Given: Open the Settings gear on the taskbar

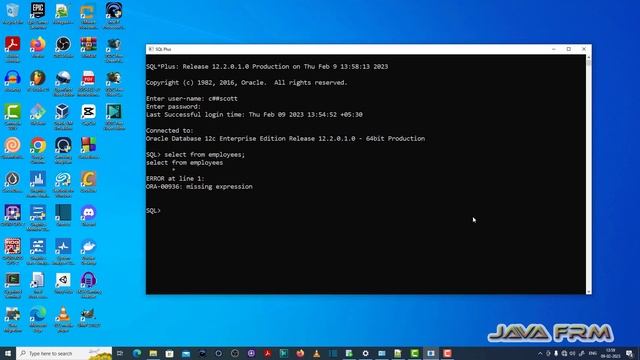Looking at the screenshot, I should (x=365, y=353).
